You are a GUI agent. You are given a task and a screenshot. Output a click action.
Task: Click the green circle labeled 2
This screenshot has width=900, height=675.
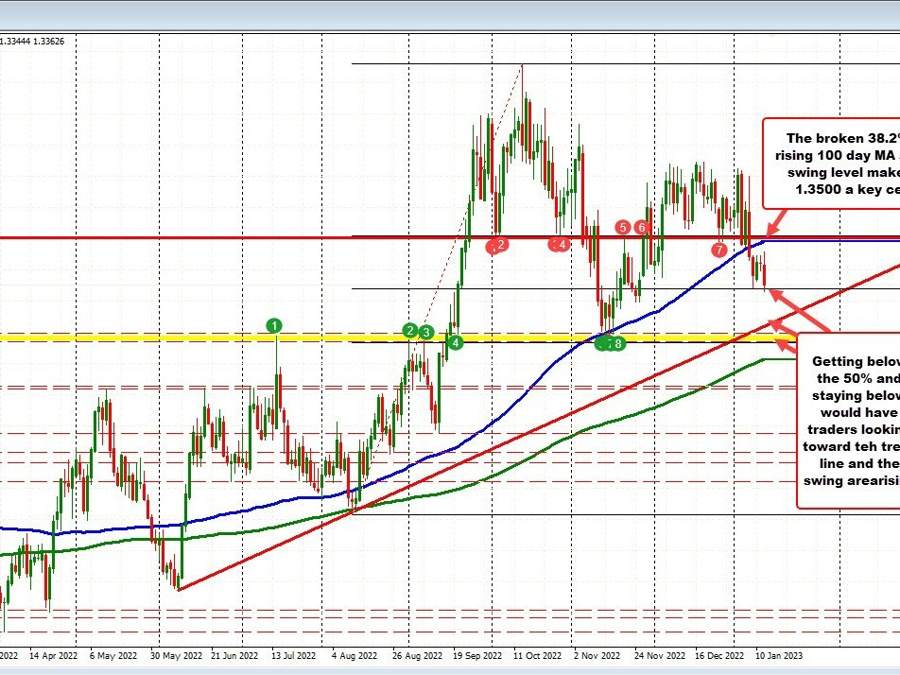click(x=410, y=330)
